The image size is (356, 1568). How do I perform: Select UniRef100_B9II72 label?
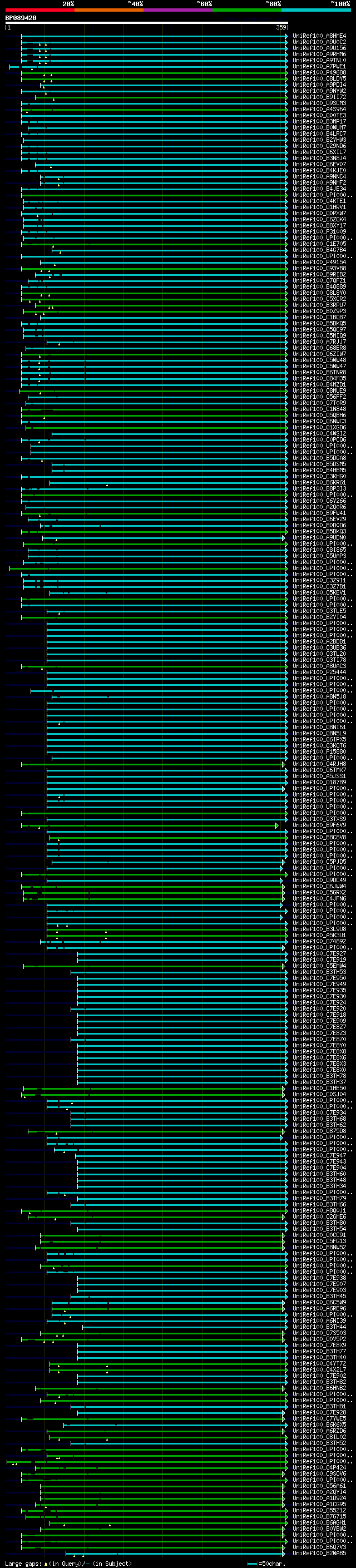tap(319, 97)
